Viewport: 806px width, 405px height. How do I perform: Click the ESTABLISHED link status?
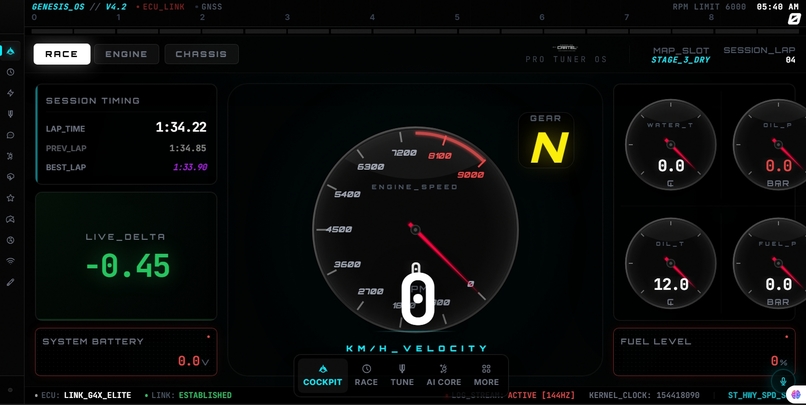click(205, 395)
